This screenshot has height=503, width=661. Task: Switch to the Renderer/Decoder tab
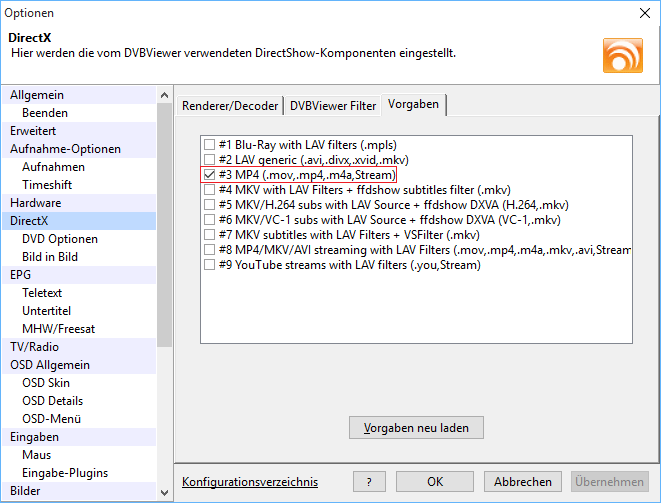coord(231,105)
